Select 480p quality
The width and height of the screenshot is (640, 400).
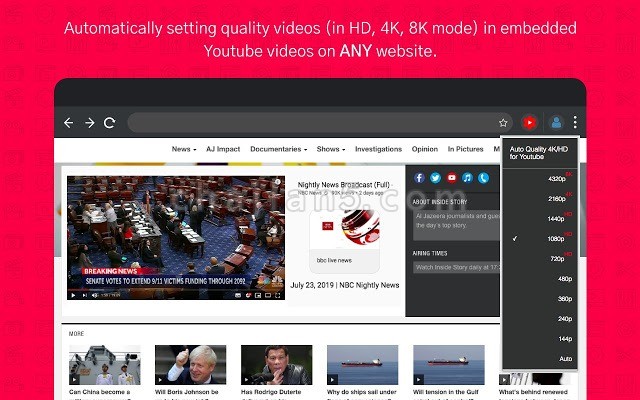(540, 279)
